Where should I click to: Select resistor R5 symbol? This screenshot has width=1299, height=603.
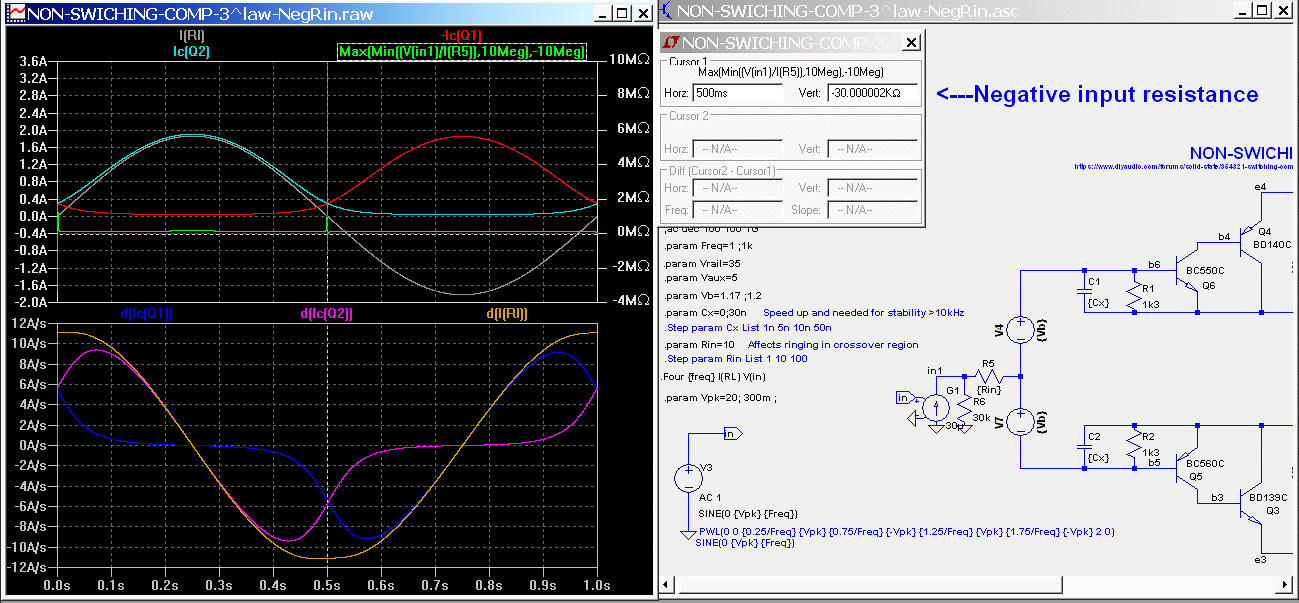point(989,377)
